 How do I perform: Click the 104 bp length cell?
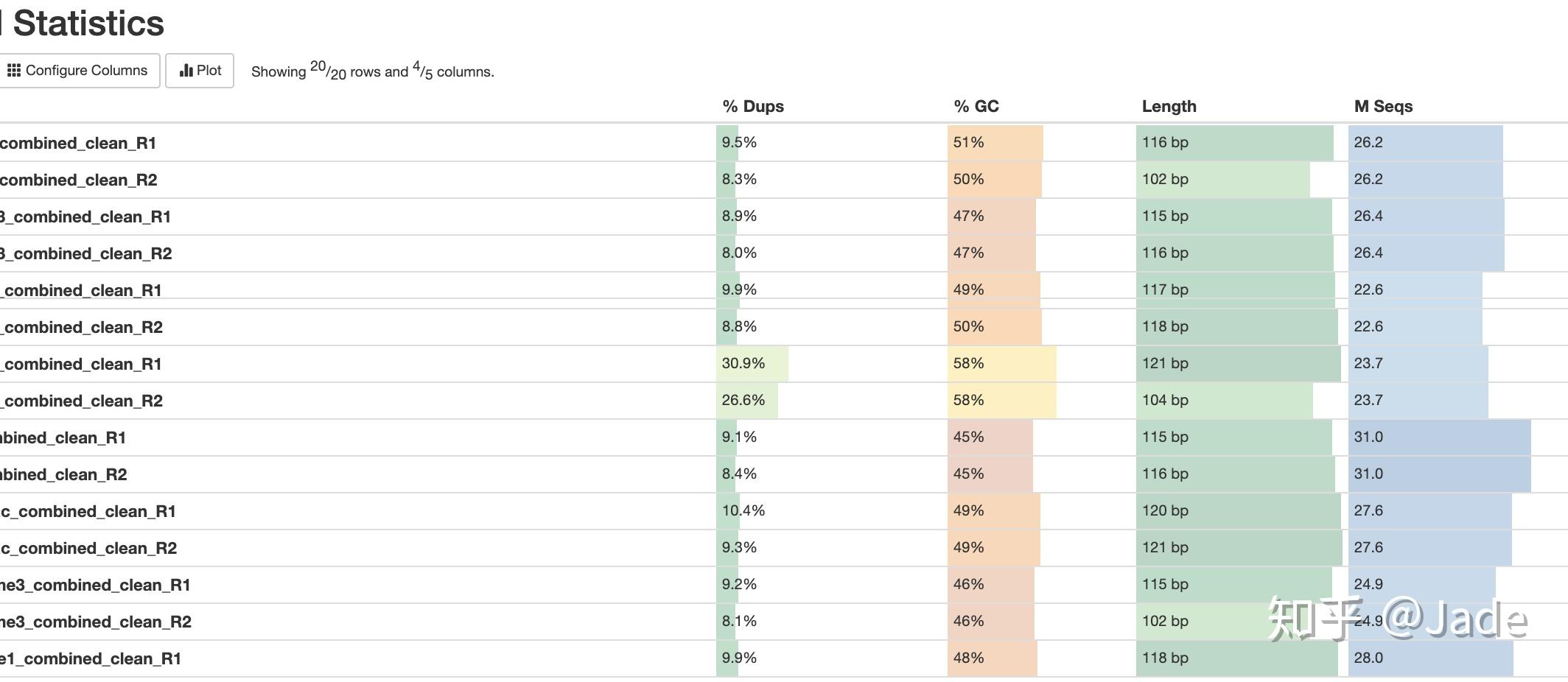tap(1165, 400)
